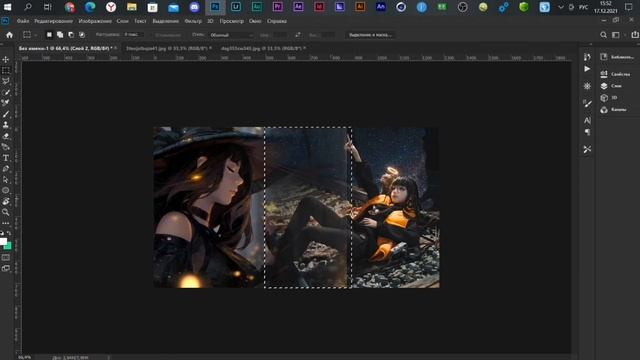
Task: Open the 3D panel in right dock
Action: tap(609, 98)
